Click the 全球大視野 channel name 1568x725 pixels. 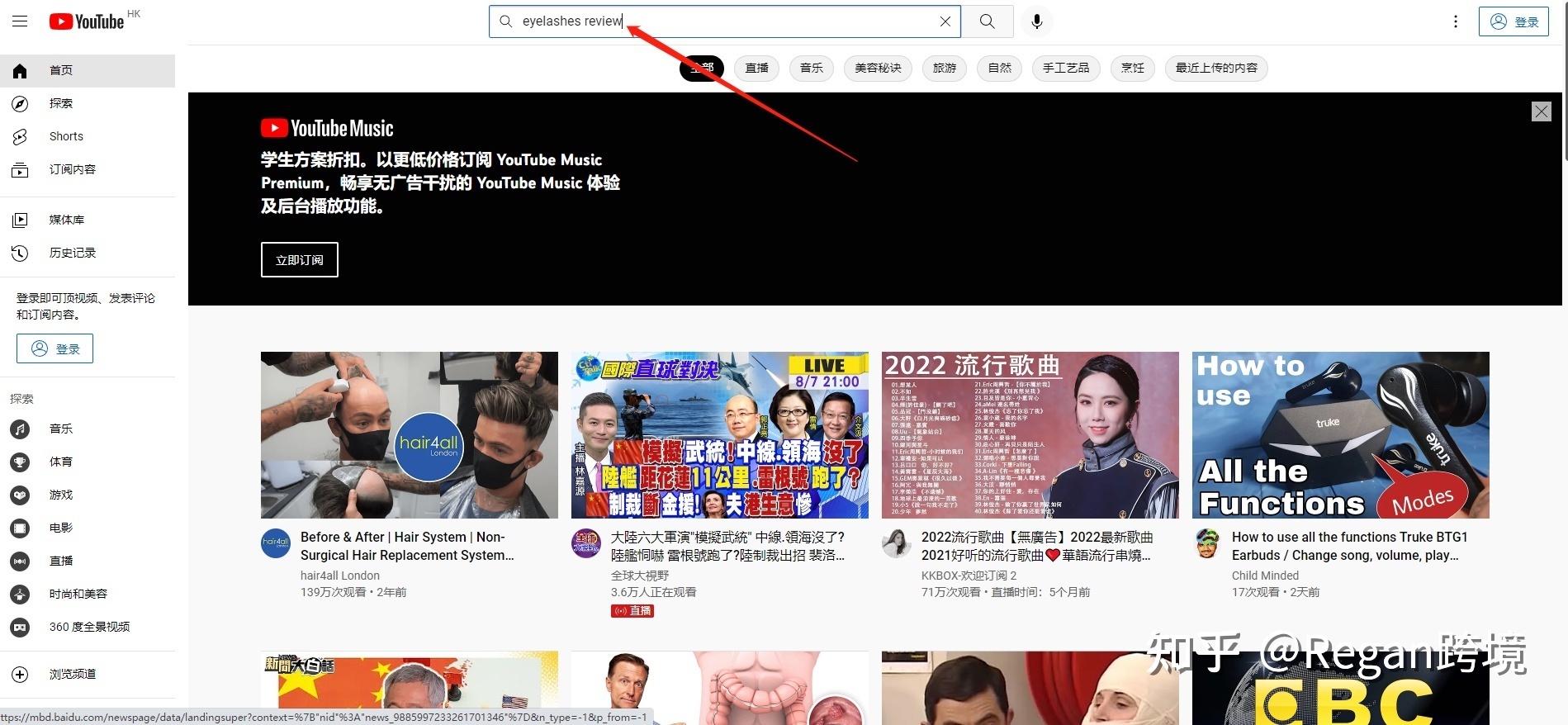click(640, 576)
